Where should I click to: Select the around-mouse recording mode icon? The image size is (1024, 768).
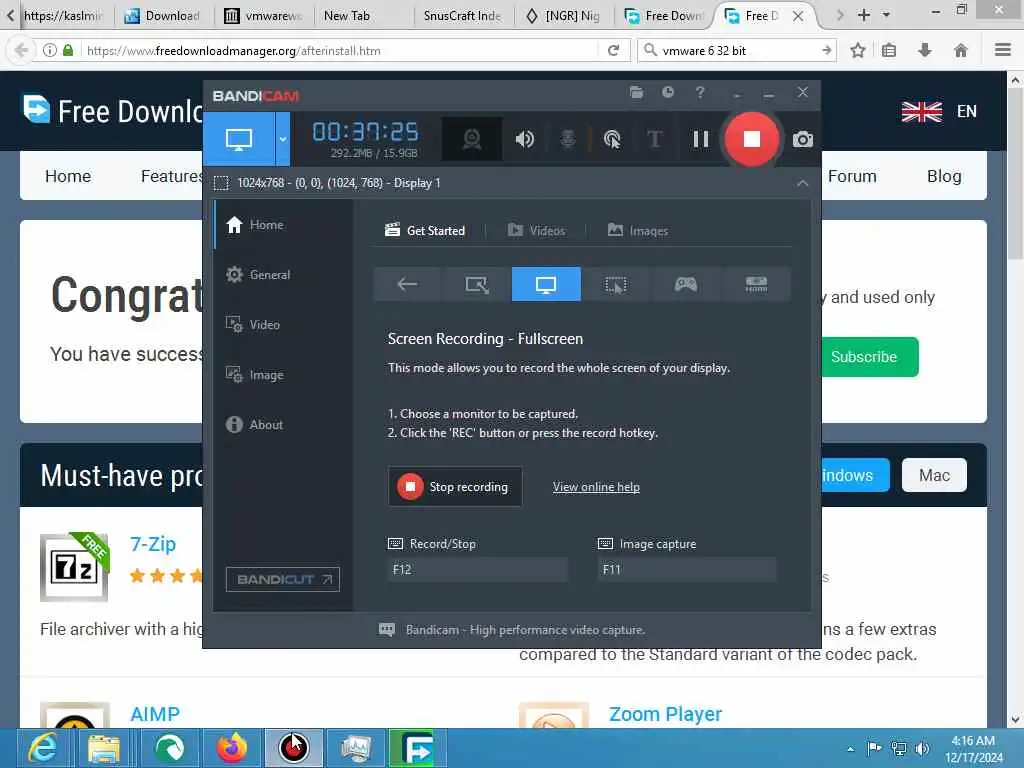[x=616, y=284]
